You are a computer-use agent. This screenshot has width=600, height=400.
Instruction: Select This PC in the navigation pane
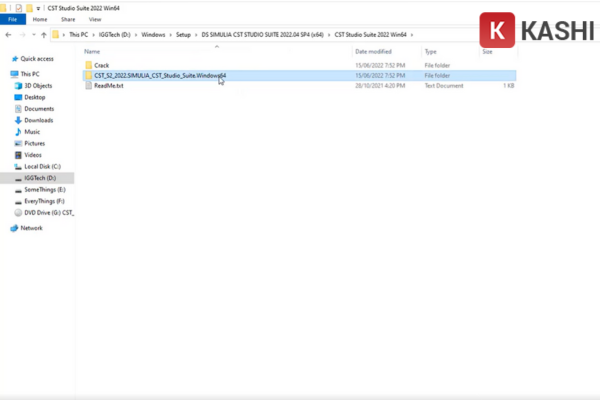coord(30,74)
